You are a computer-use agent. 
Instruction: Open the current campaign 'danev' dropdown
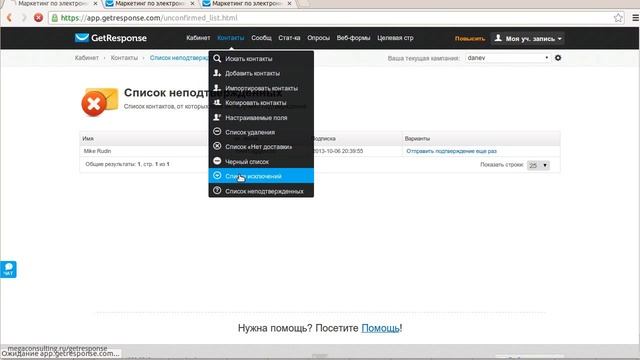tap(508, 58)
